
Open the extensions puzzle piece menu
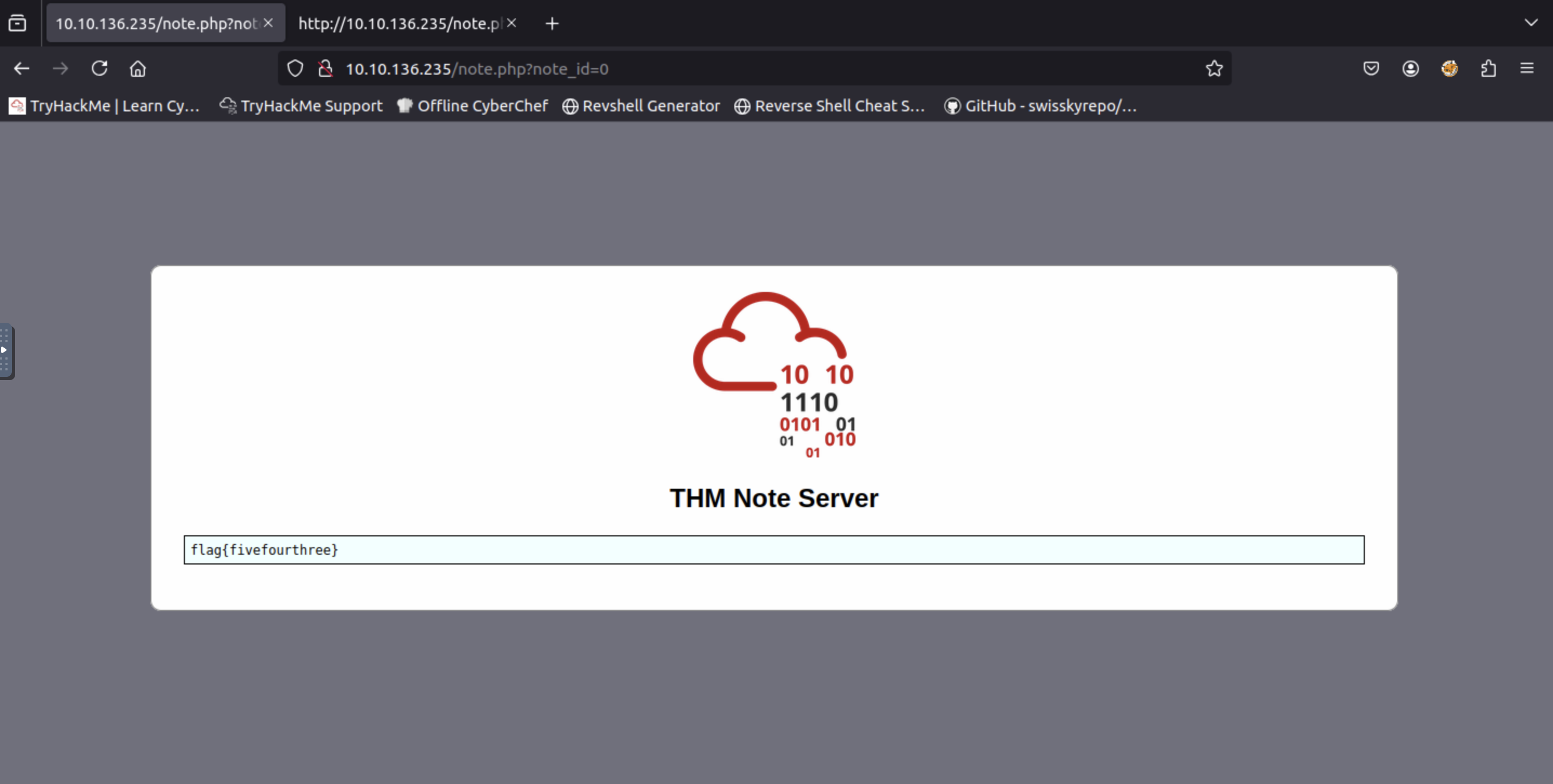(x=1488, y=69)
